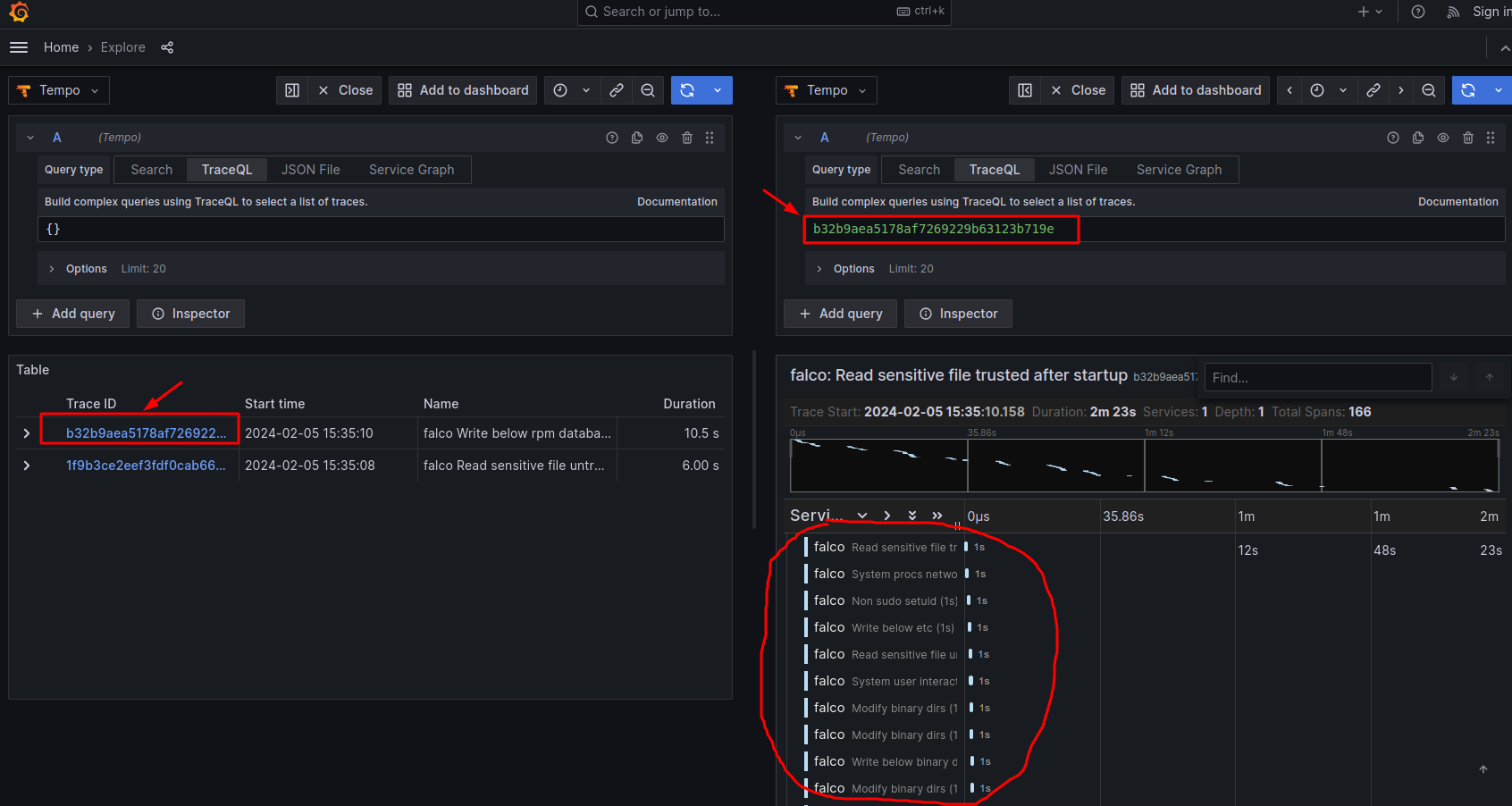Zoom out the time range in the right pane
Viewport: 1512px width, 806px height.
click(1429, 90)
